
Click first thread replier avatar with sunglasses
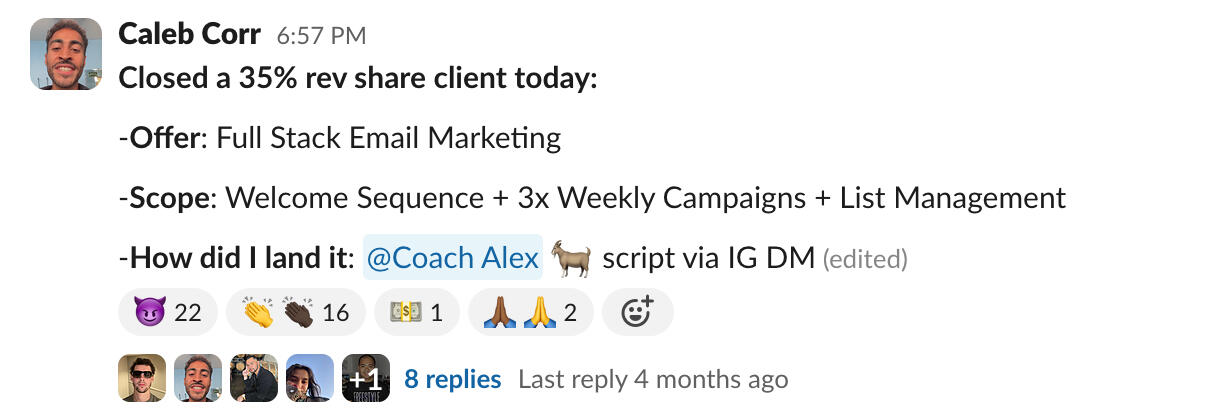142,379
